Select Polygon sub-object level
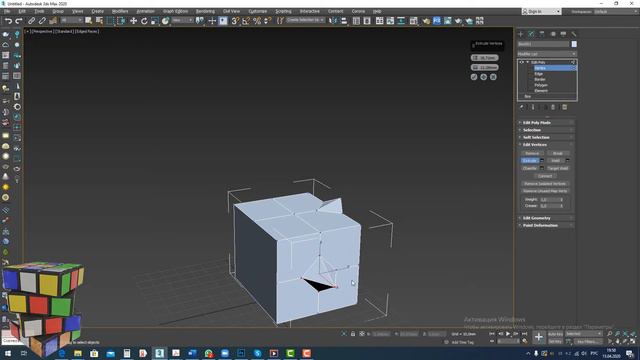The width and height of the screenshot is (640, 360). [x=541, y=85]
